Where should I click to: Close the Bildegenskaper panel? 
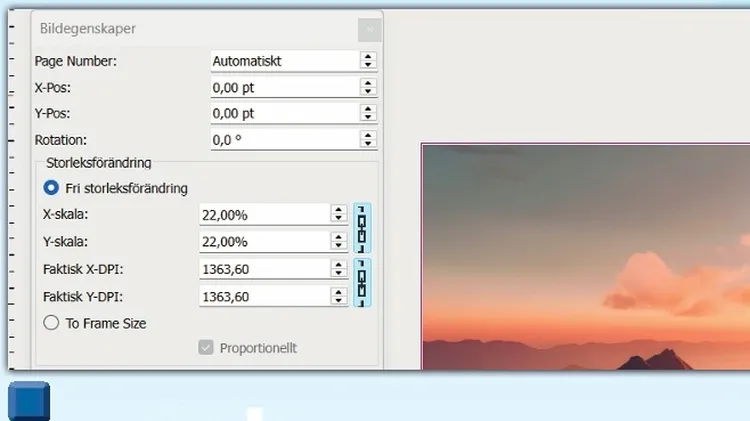coord(369,30)
